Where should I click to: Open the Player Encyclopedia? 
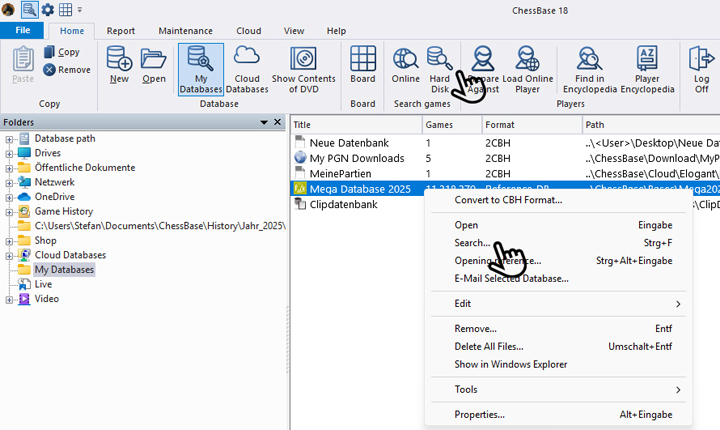(647, 69)
